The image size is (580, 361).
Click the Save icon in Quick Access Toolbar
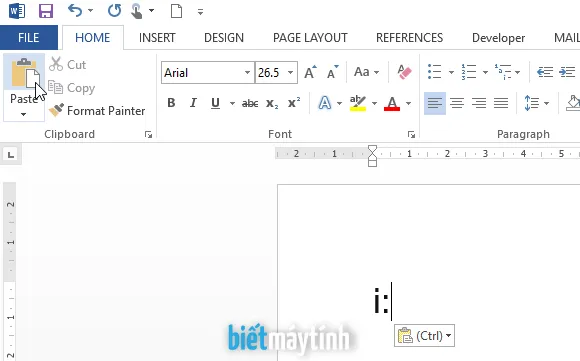(46, 11)
